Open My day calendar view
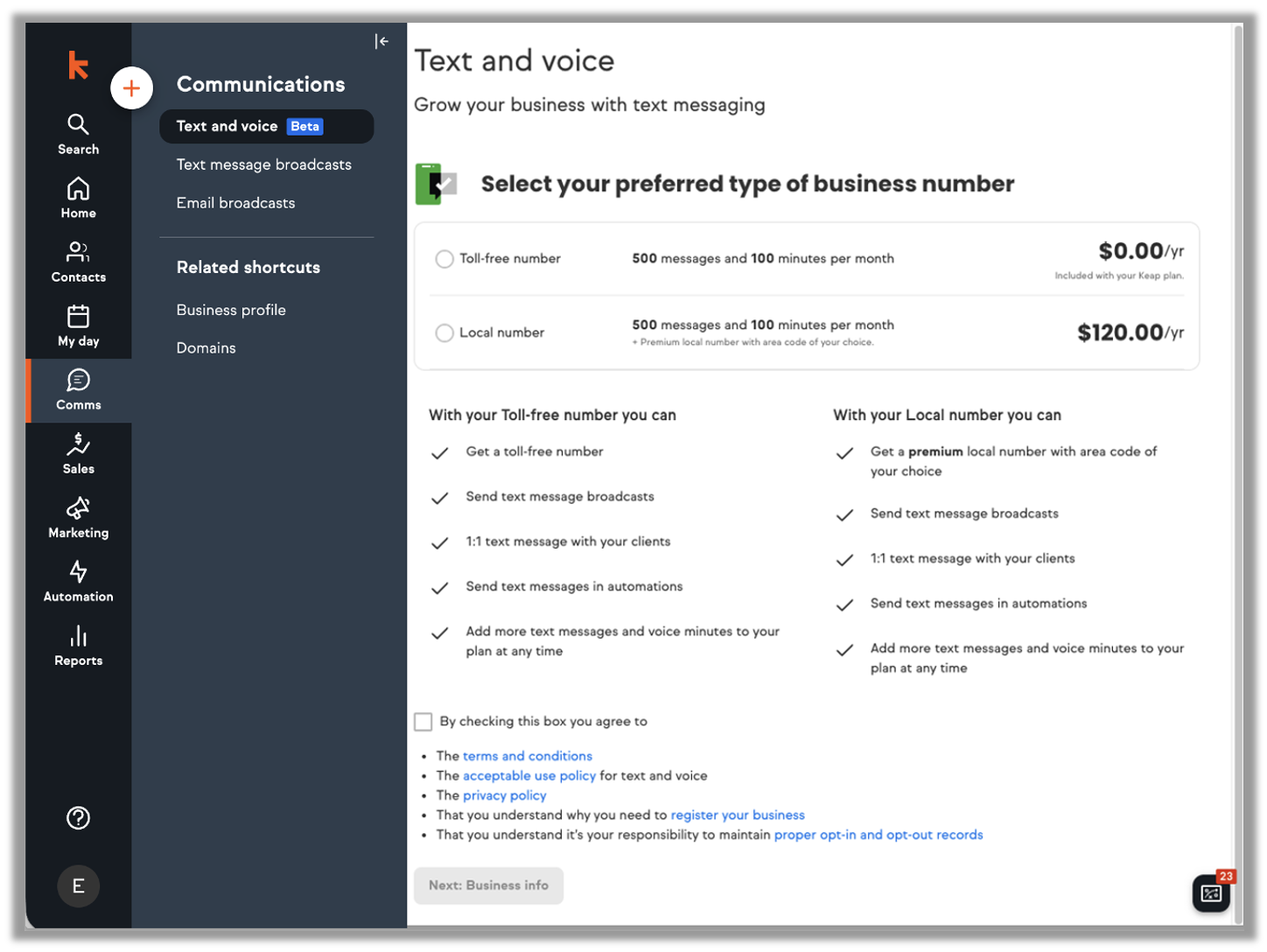 78,325
